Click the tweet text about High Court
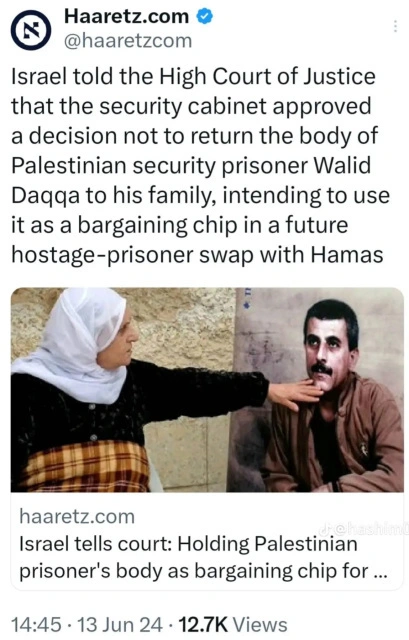Viewport: 409px width, 640px height. [200, 165]
